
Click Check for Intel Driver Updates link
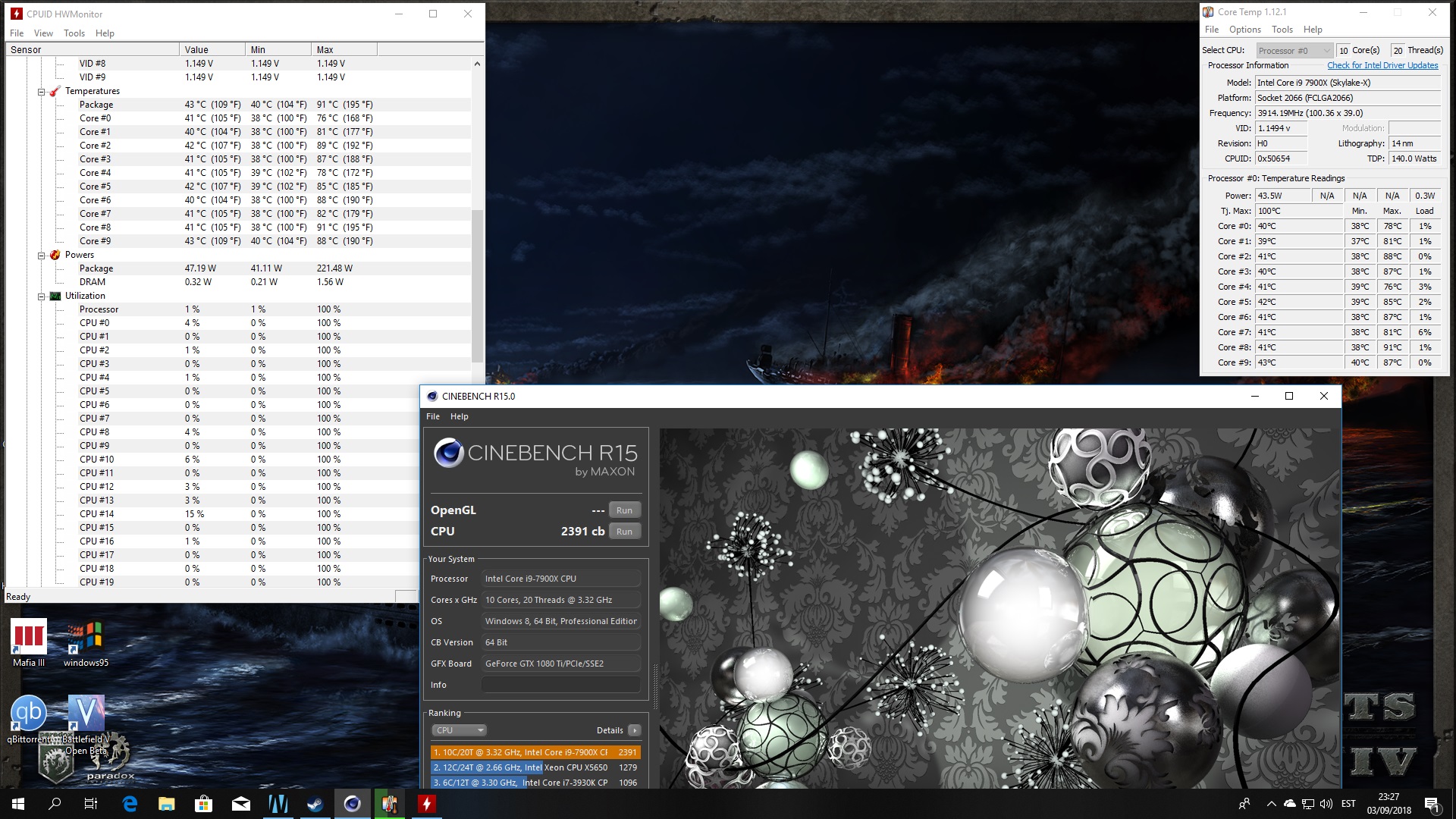tap(1382, 65)
